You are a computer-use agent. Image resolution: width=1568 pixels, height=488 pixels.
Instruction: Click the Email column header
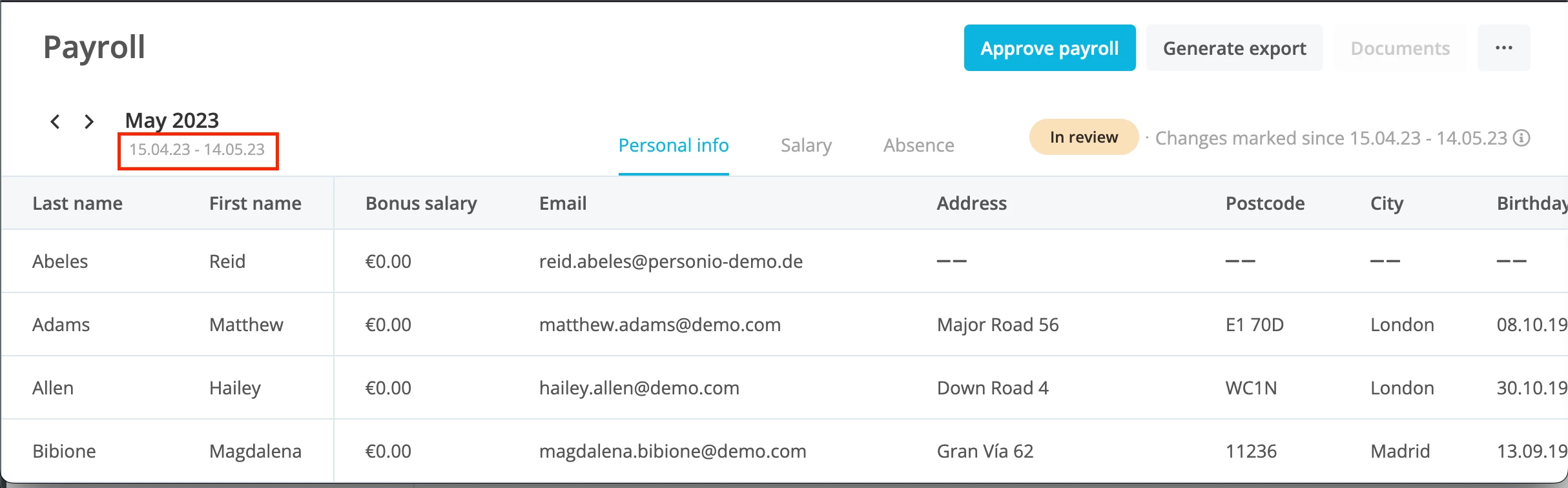click(x=563, y=203)
